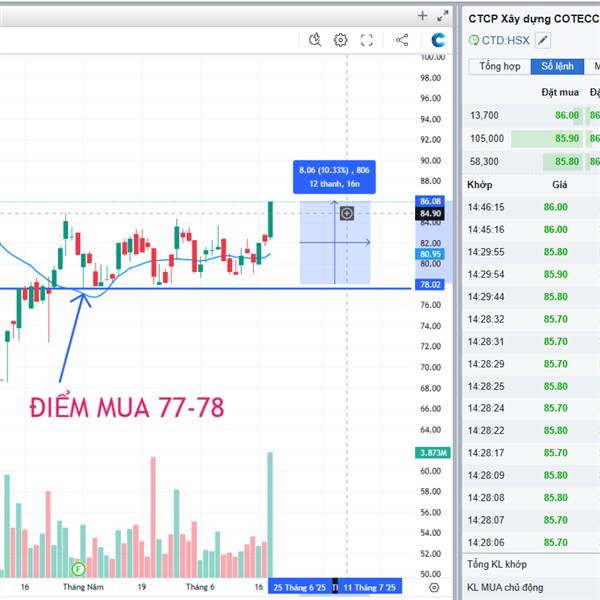This screenshot has height=600, width=600.
Task: Click the blue C logo icon
Action: pyautogui.click(x=438, y=40)
